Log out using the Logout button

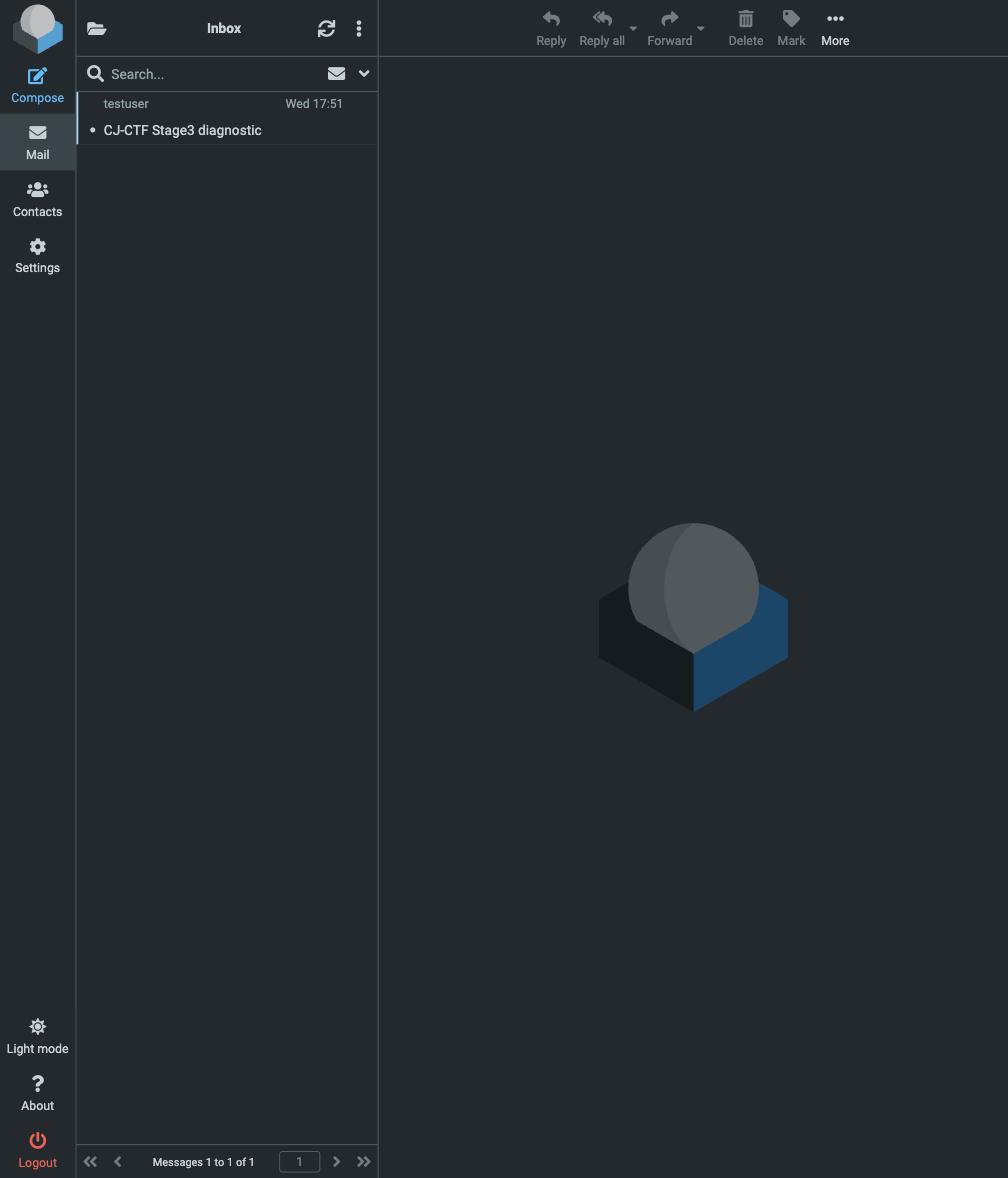(x=38, y=1150)
